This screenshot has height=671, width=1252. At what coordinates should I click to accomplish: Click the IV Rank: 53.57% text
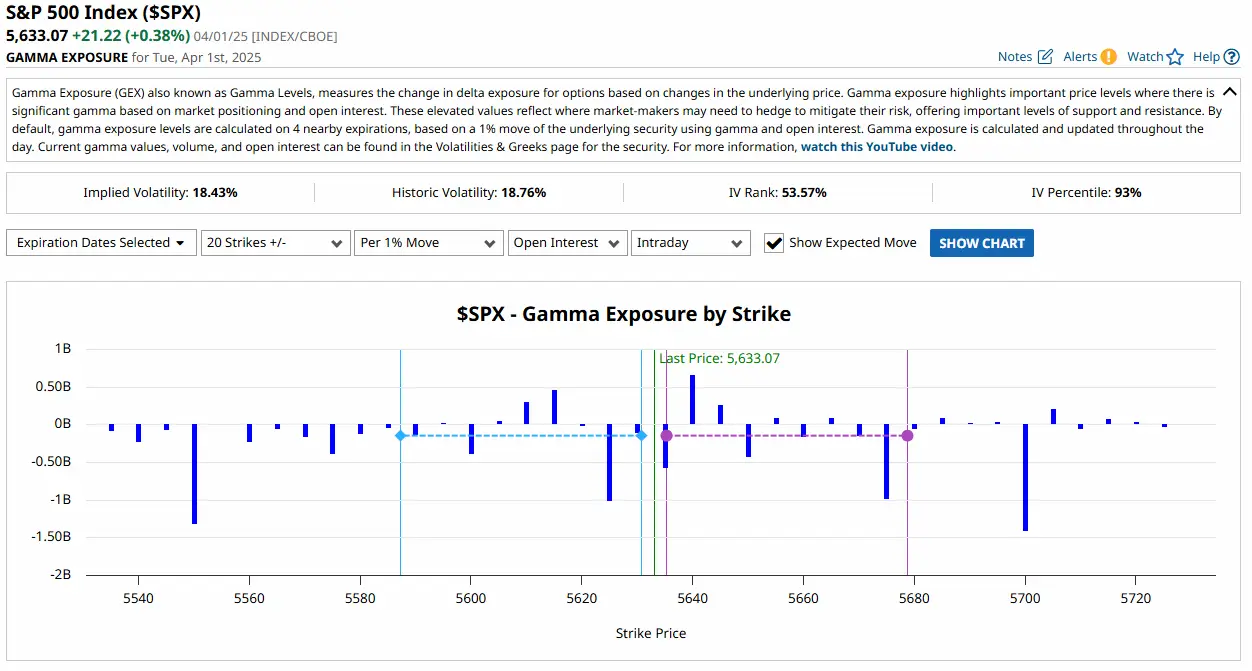(778, 192)
